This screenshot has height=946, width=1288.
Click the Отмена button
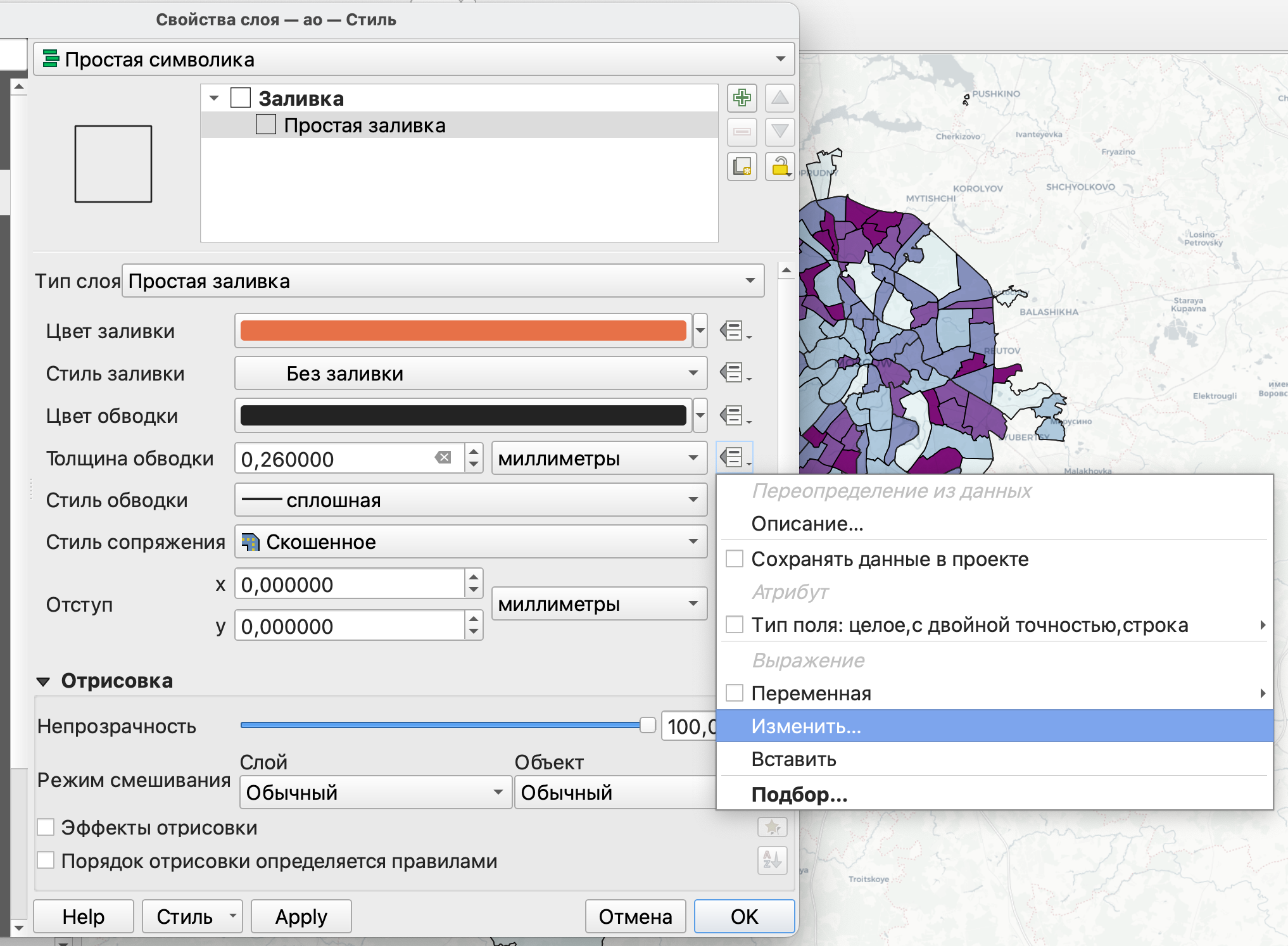635,916
